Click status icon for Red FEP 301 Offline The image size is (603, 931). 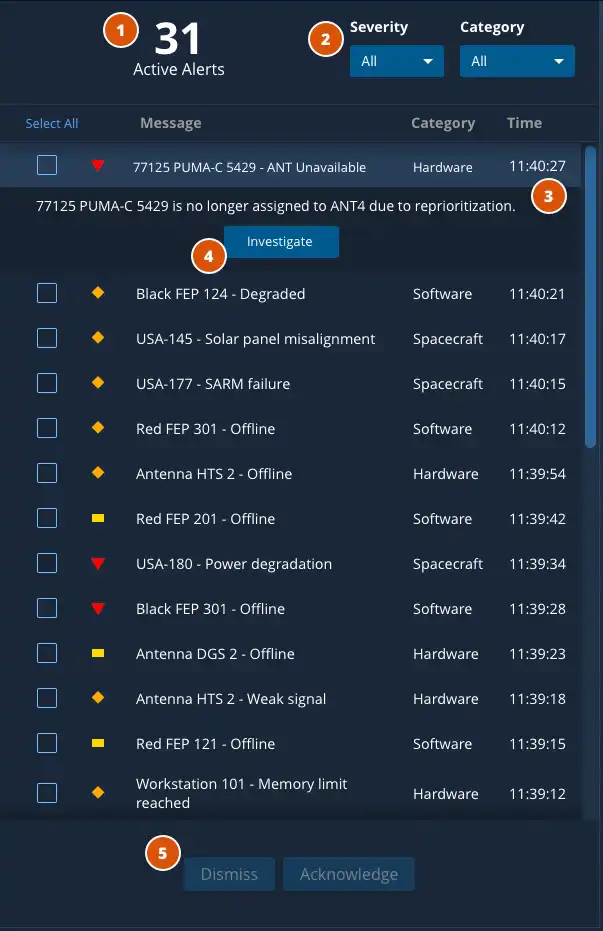click(x=98, y=428)
